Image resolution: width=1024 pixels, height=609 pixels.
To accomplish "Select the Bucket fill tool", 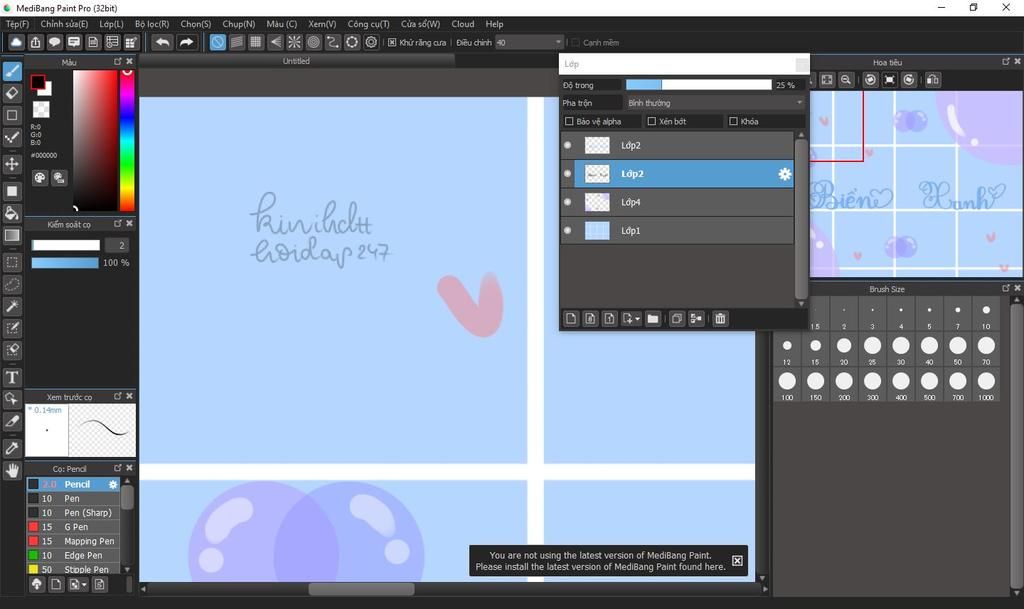I will (x=12, y=213).
